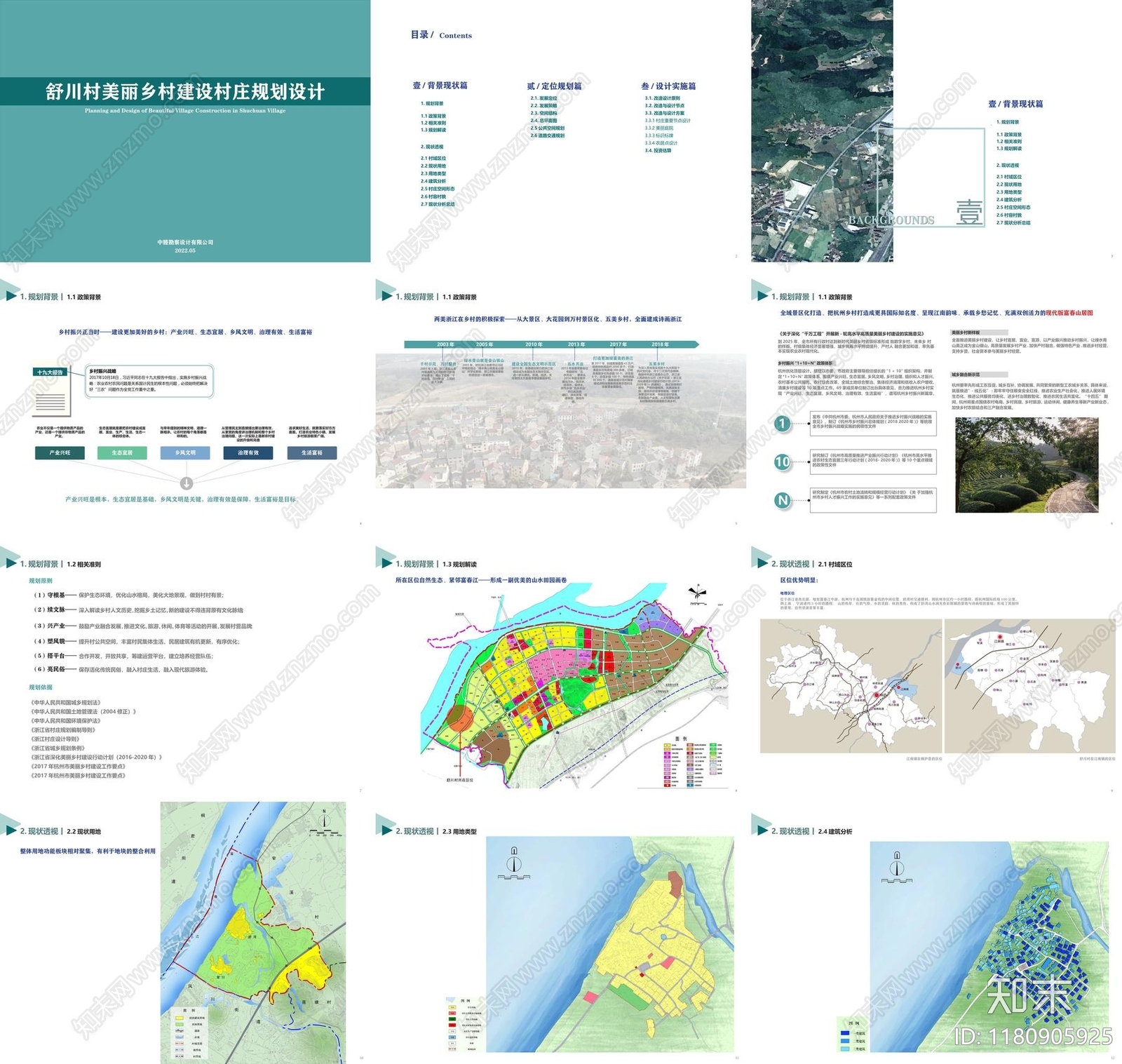Open the left regional location map in 2.1 slide
1122x1064 pixels.
(x=851, y=687)
